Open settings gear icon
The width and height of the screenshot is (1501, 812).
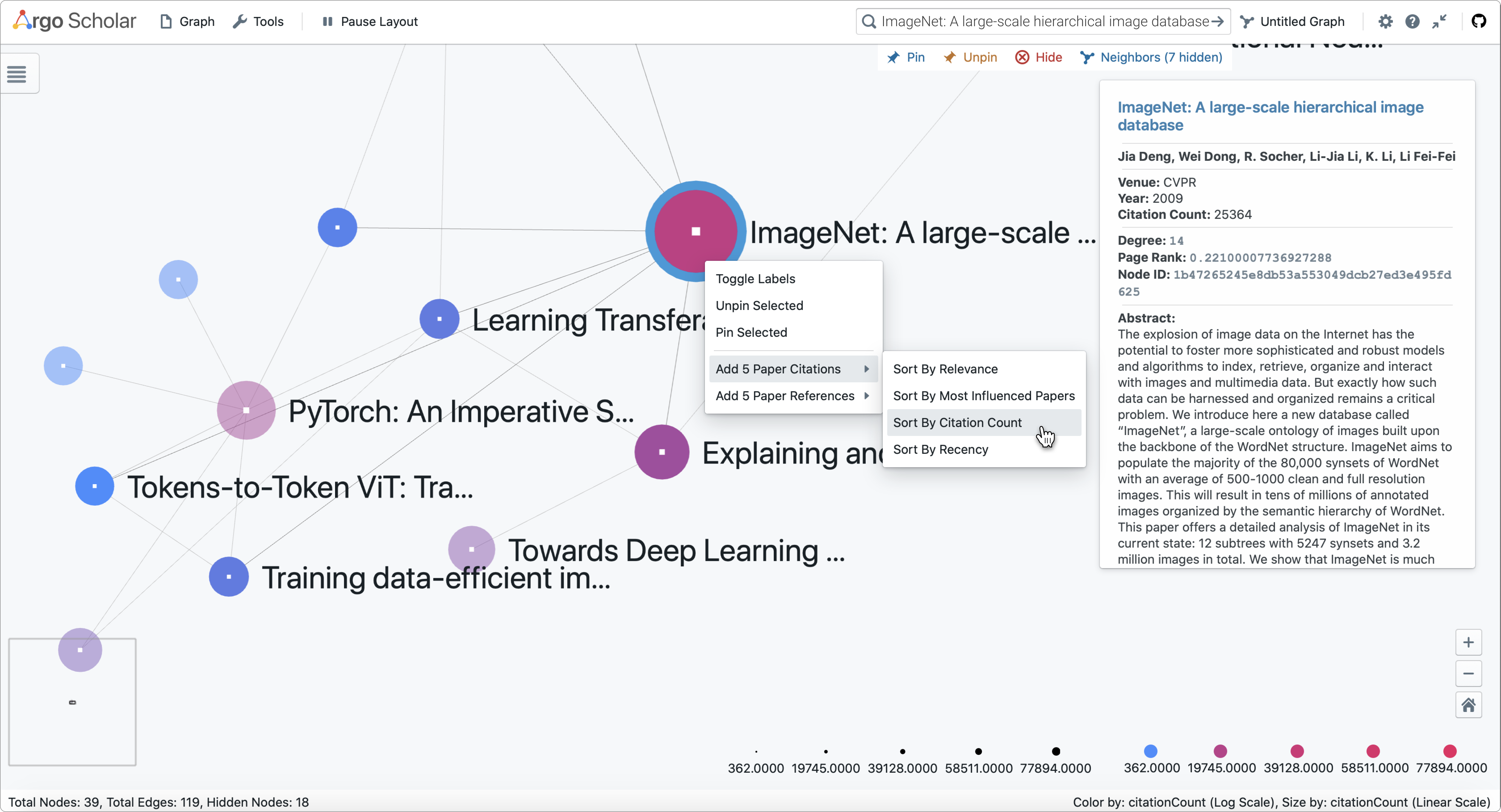1386,21
